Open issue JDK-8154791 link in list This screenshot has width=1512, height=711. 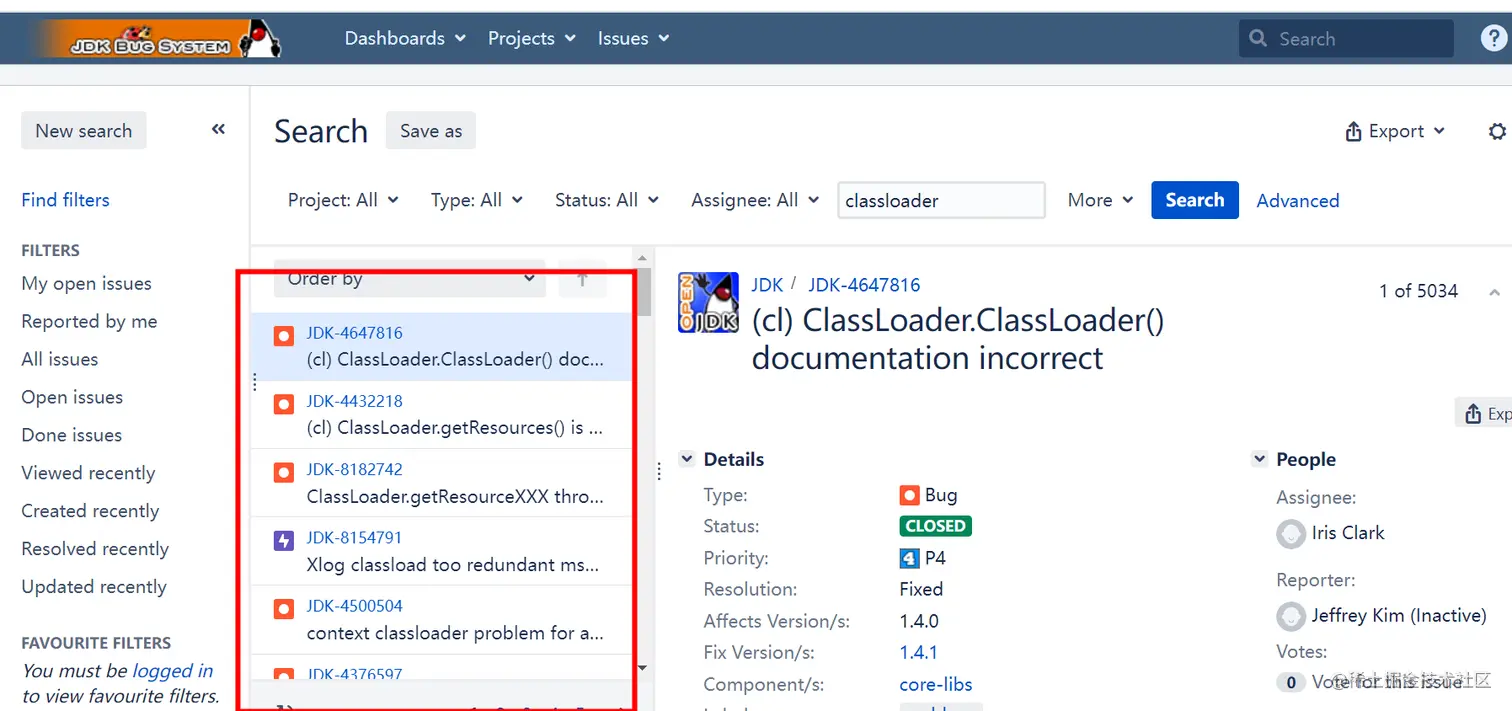(x=355, y=538)
